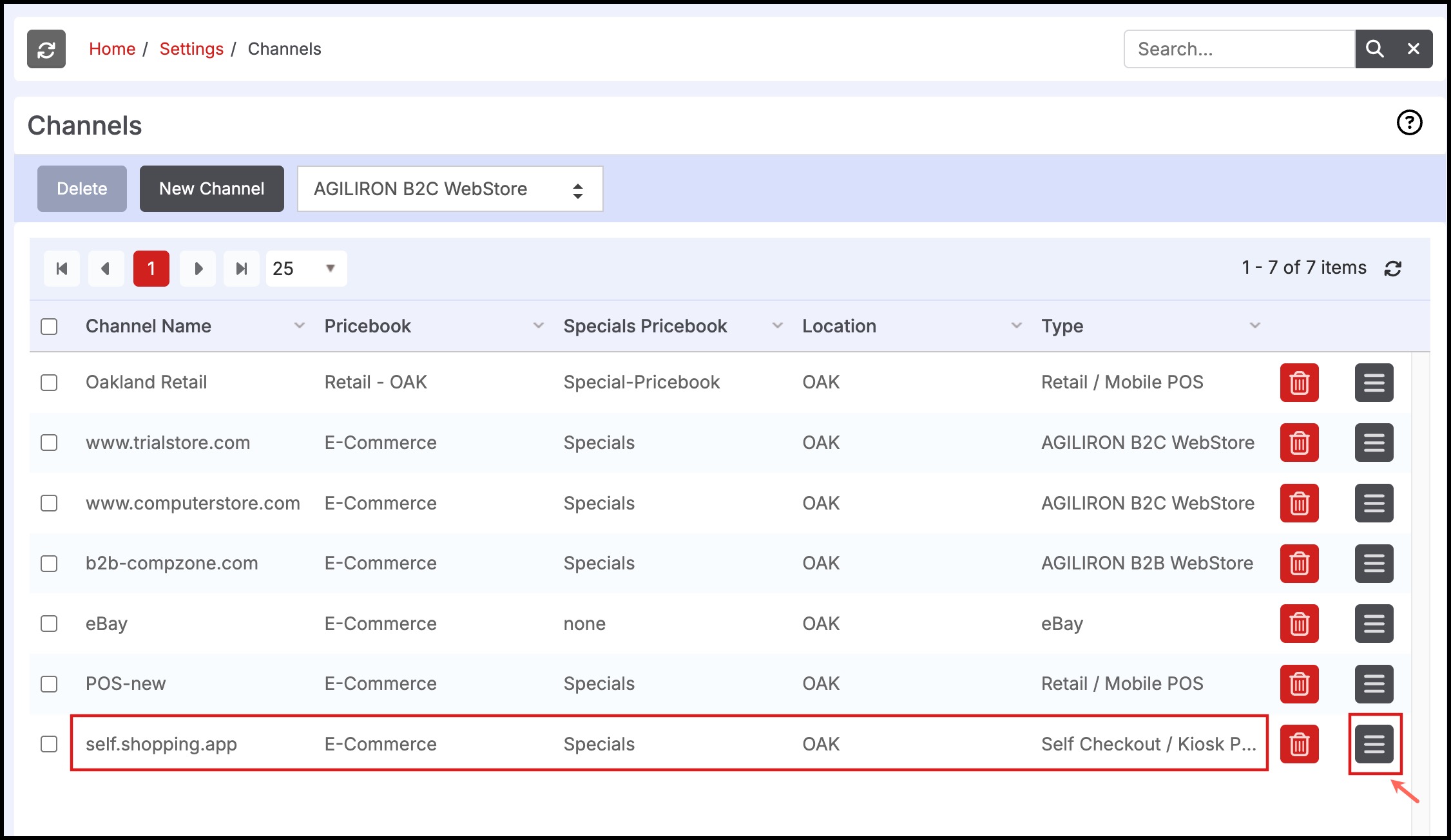Open actions menu for self.shopping.app row
The image size is (1451, 840).
[1374, 744]
